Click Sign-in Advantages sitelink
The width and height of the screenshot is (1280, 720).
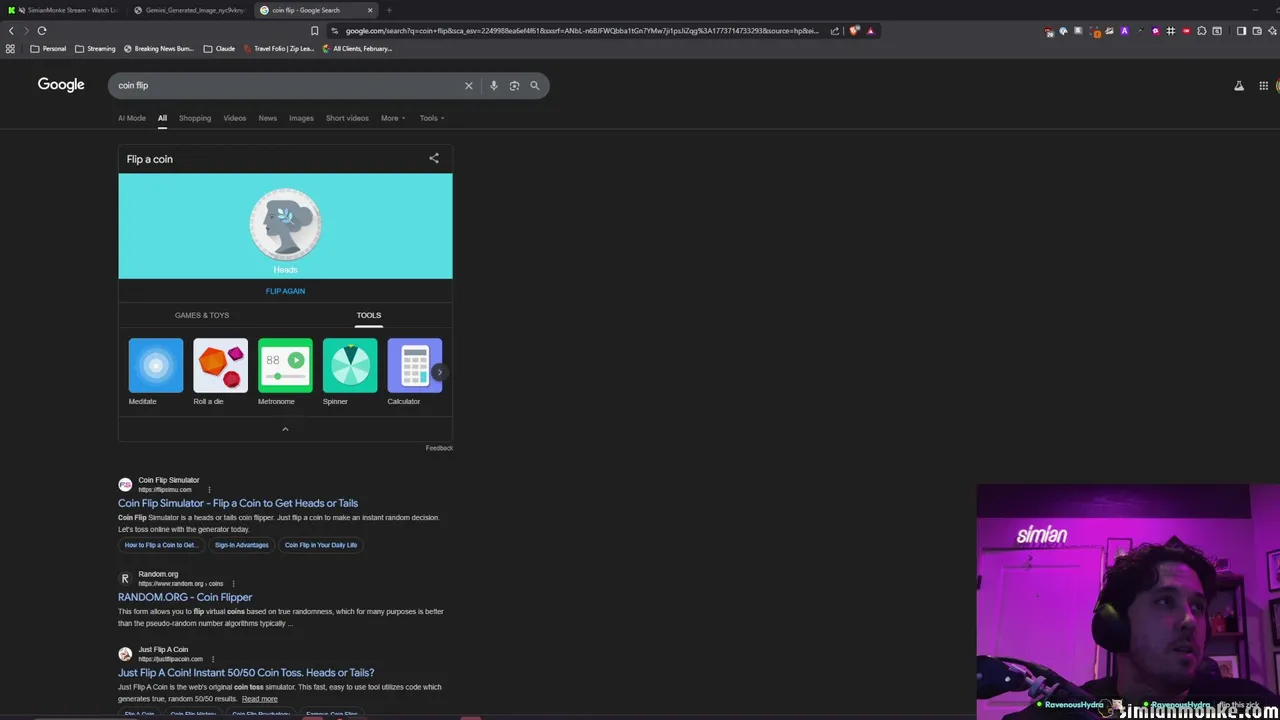pos(241,545)
